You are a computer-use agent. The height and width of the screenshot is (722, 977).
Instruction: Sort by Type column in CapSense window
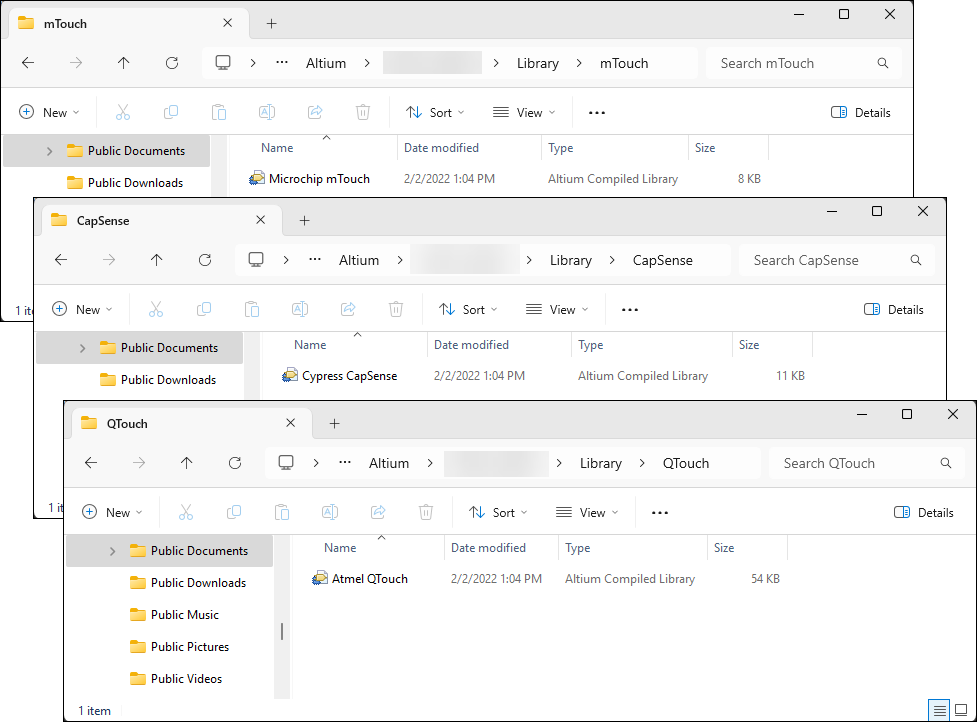click(591, 345)
